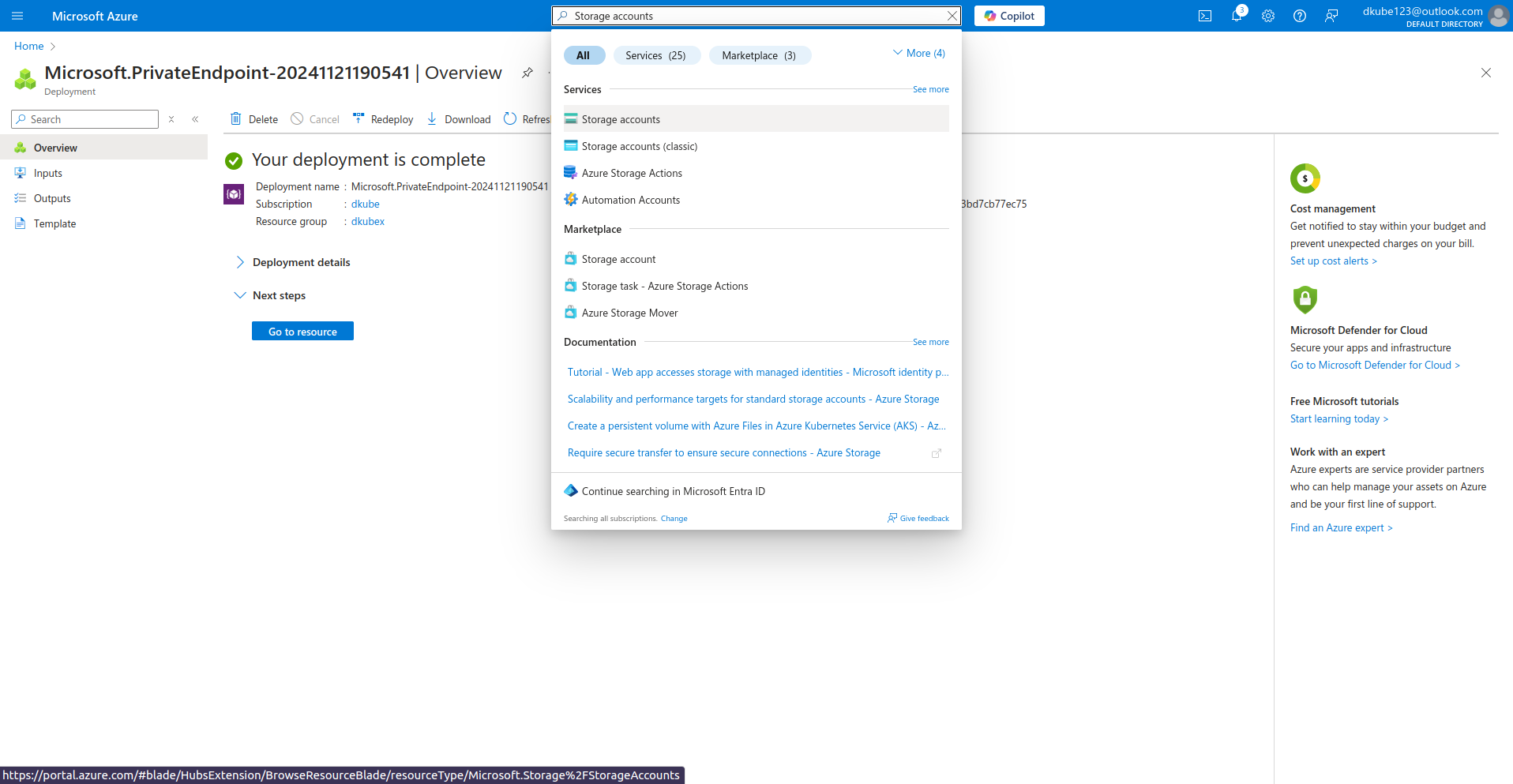Select the Services (25) filter tab

655,55
